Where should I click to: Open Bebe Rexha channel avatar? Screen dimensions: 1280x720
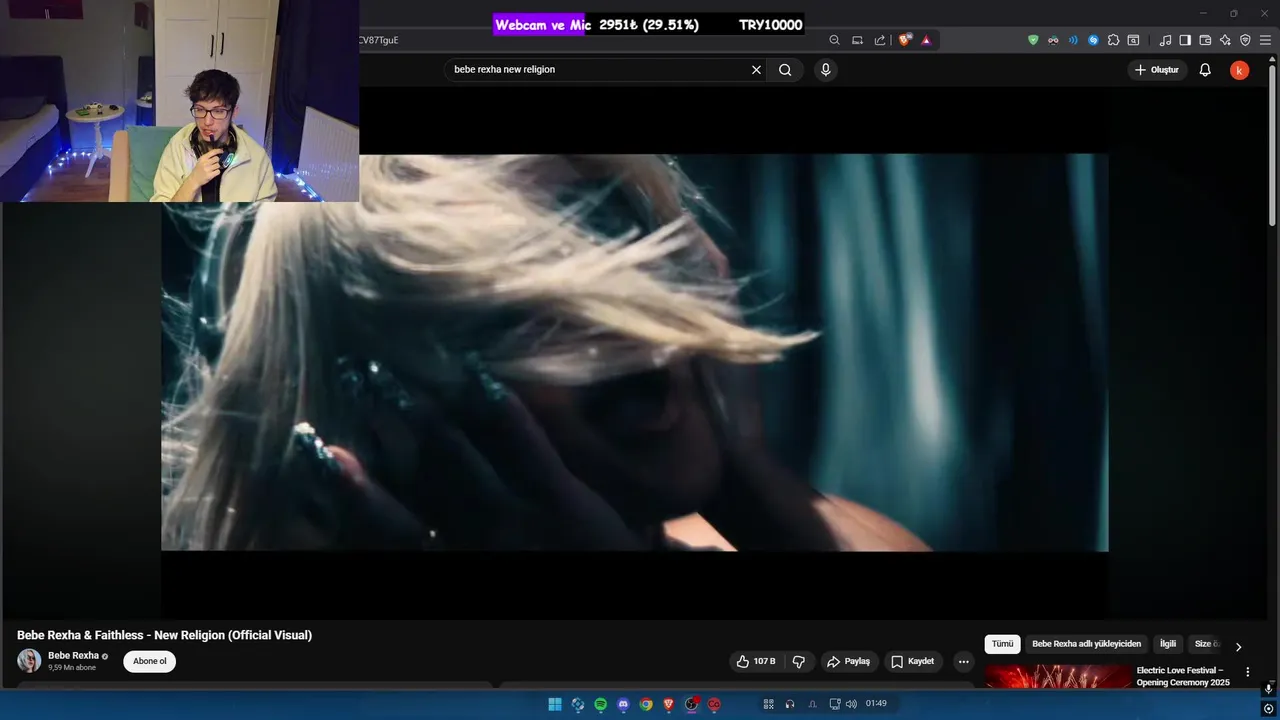coord(29,661)
